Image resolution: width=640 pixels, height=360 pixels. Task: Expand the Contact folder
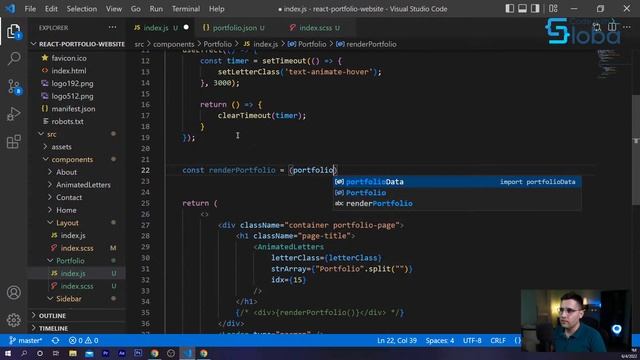77,197
